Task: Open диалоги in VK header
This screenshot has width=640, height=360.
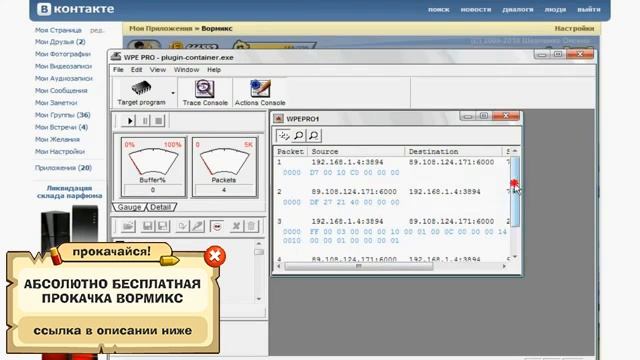Action: pyautogui.click(x=518, y=9)
